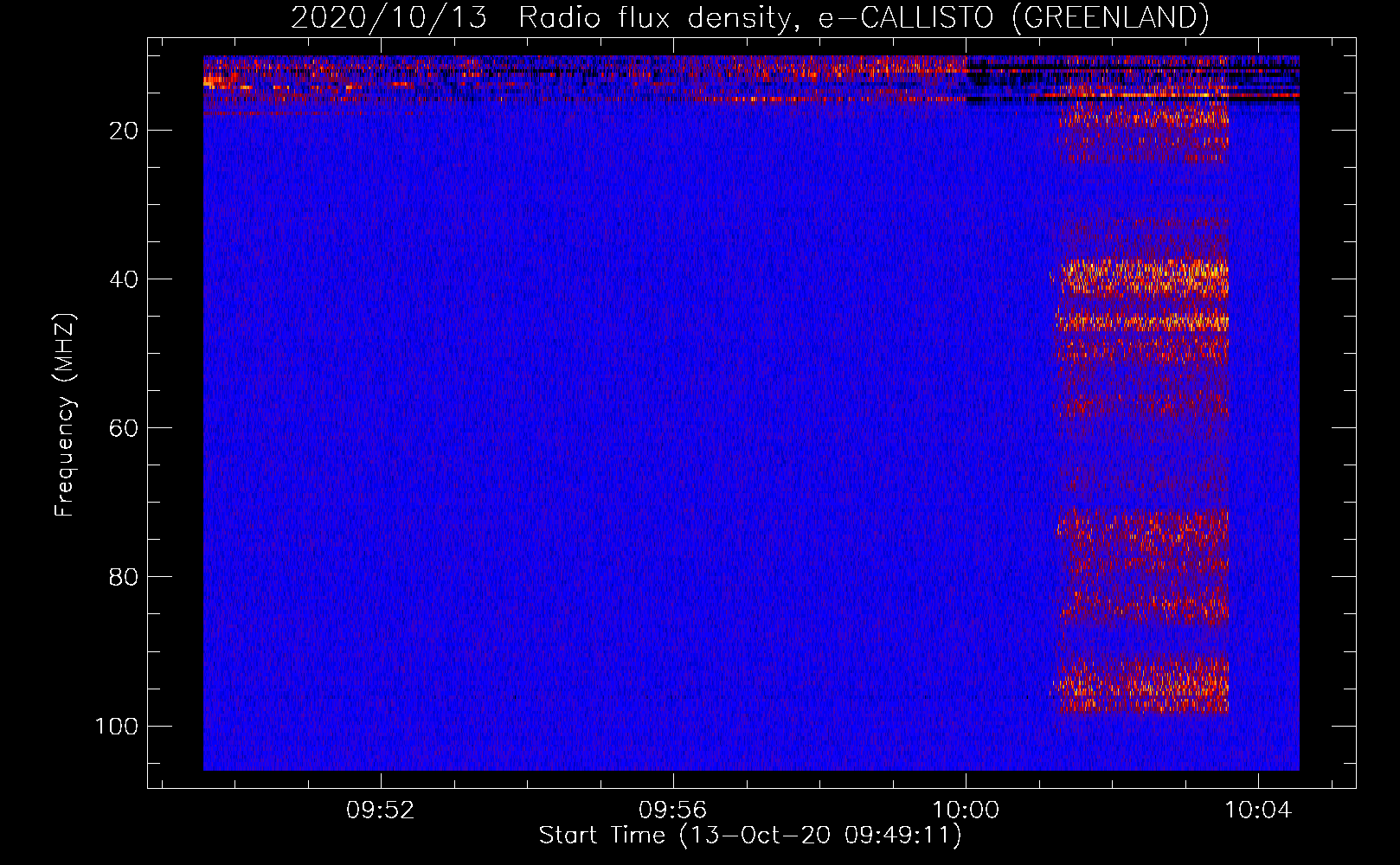The height and width of the screenshot is (865, 1400).
Task: Click the 40 frequency tick label
Action: point(124,279)
